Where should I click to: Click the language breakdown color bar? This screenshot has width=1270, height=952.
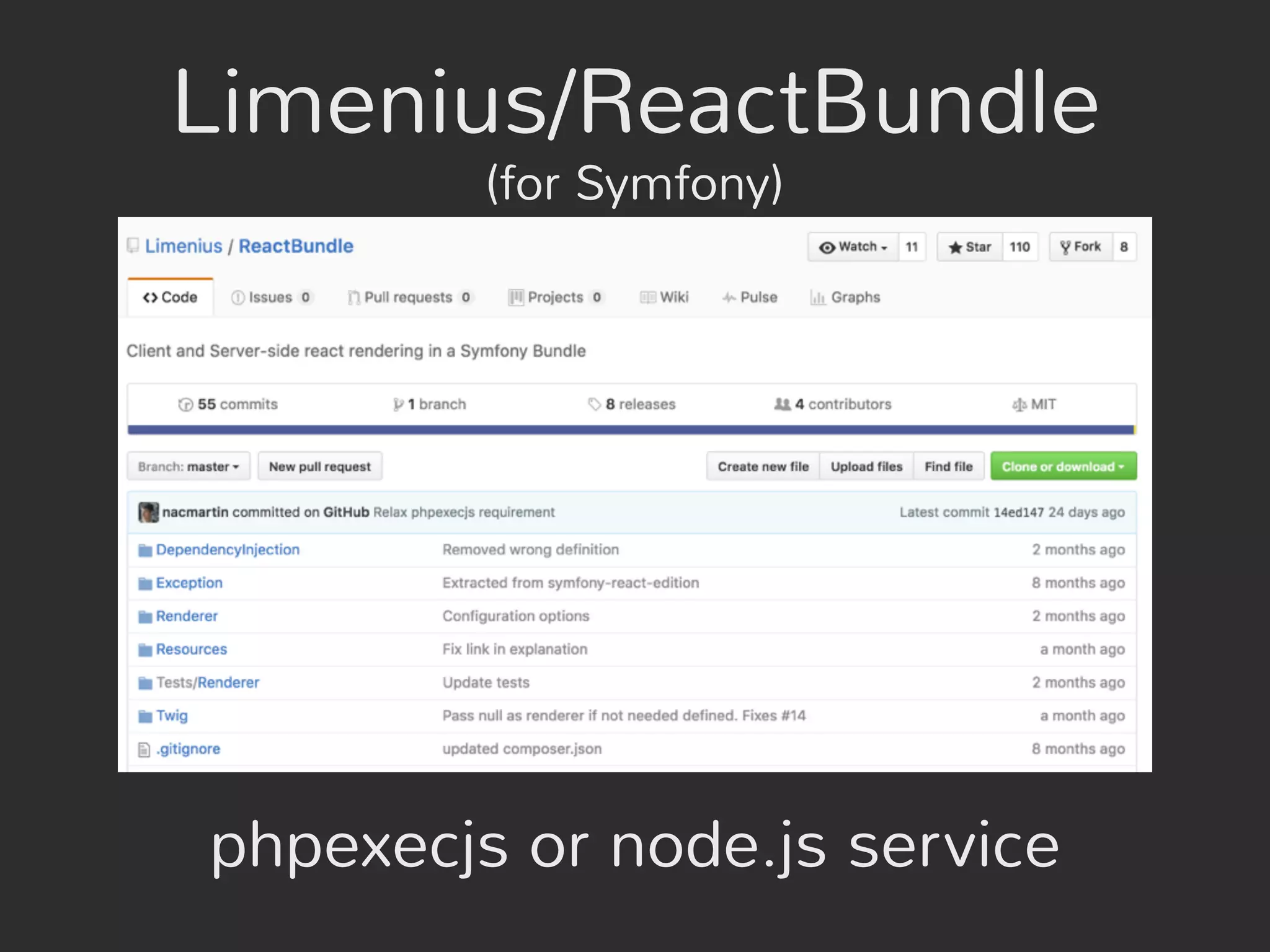(631, 430)
